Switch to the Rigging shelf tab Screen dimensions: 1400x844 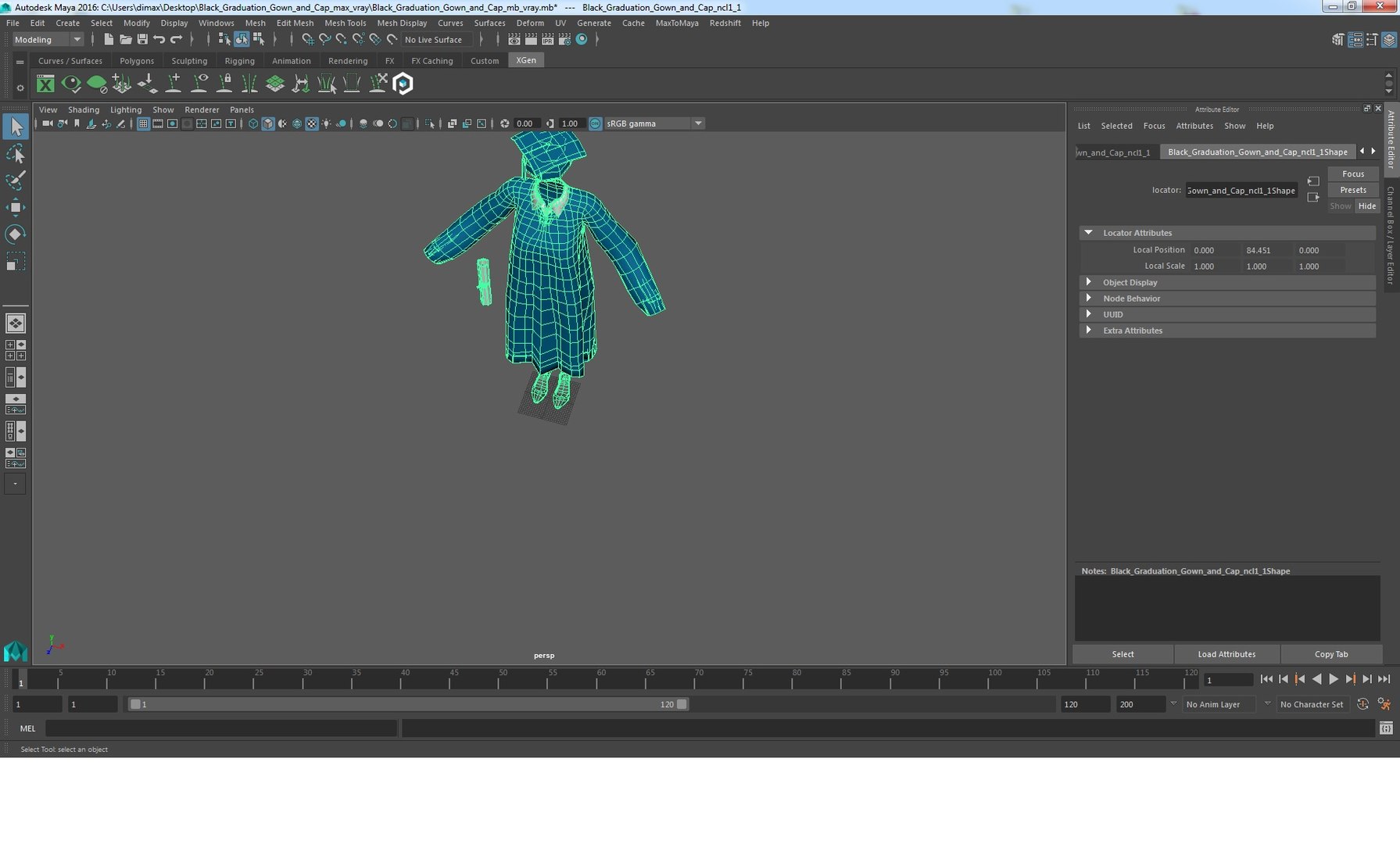(239, 61)
